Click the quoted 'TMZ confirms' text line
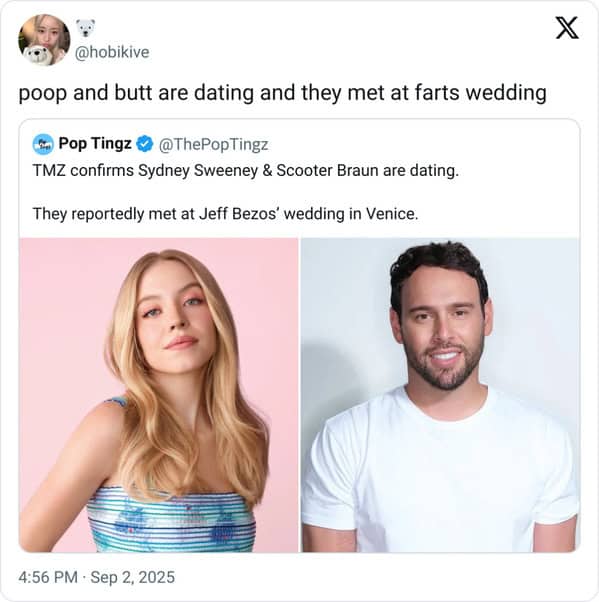The height and width of the screenshot is (602, 599). pos(246,170)
